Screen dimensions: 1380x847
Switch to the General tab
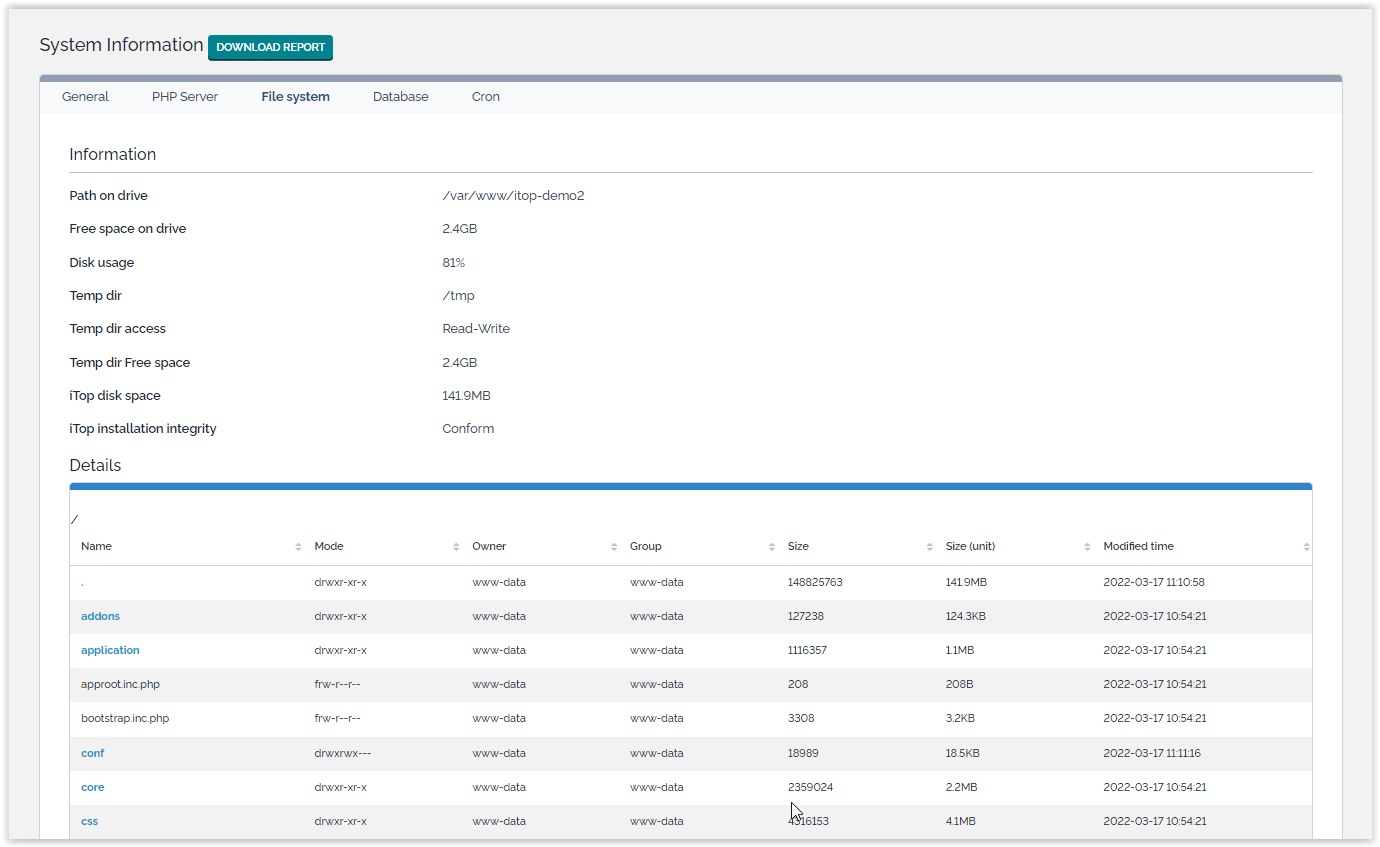pos(85,97)
